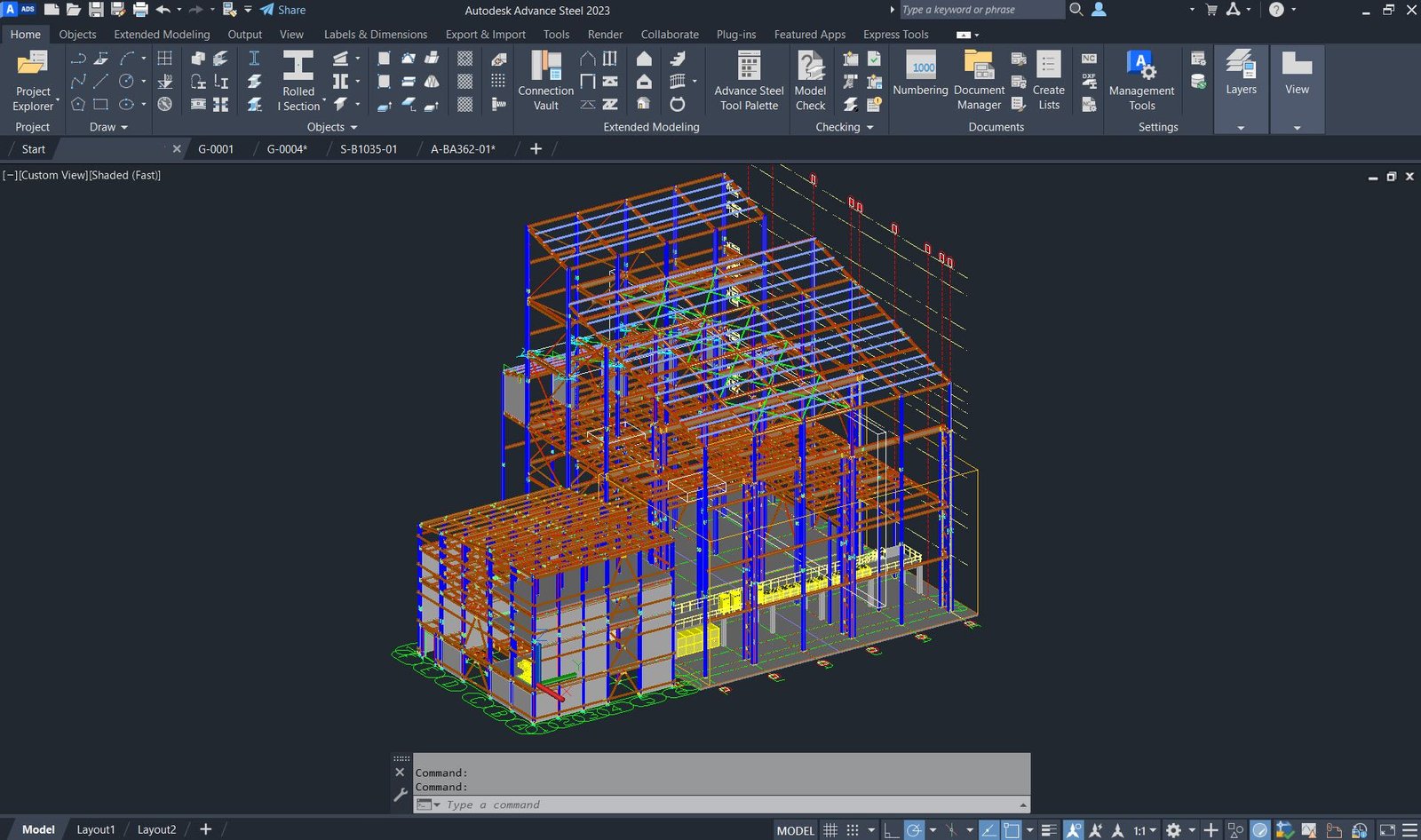Click the Shaded (Fast) visual style label
The height and width of the screenshot is (840, 1421).
click(125, 176)
